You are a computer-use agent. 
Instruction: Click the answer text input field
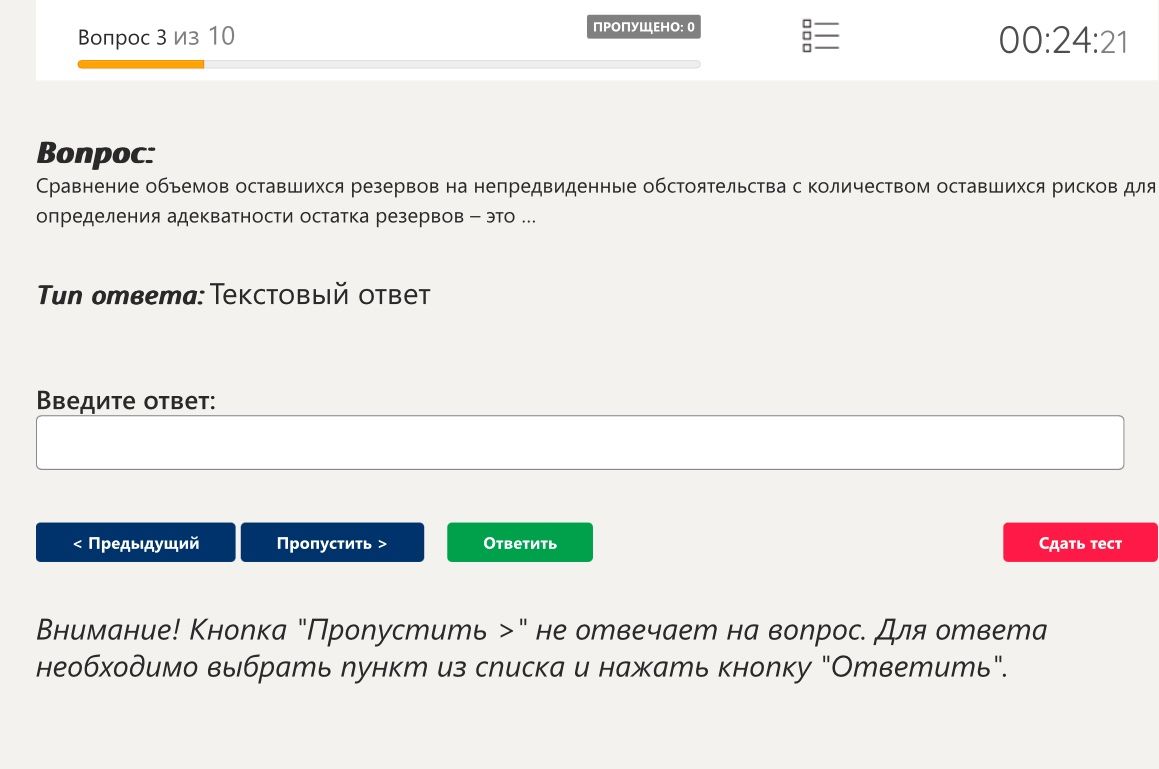[x=580, y=442]
